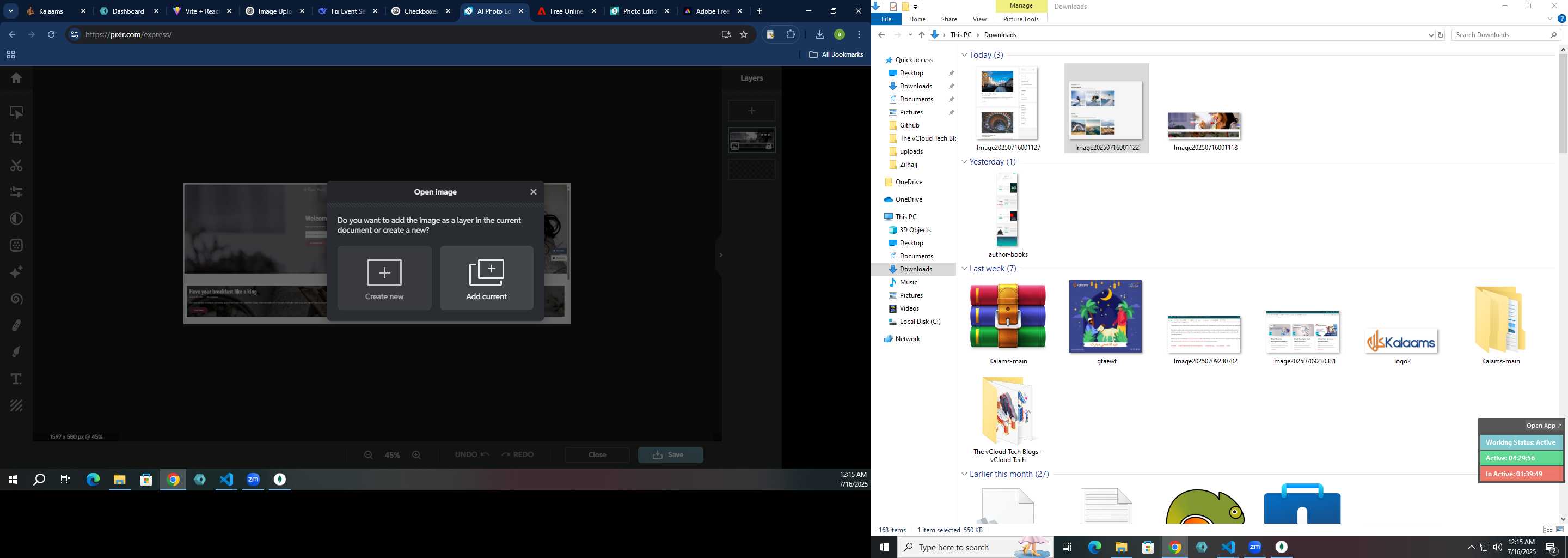Collapse the Layers panel with the side arrow
This screenshot has width=1568, height=558.
[x=720, y=254]
